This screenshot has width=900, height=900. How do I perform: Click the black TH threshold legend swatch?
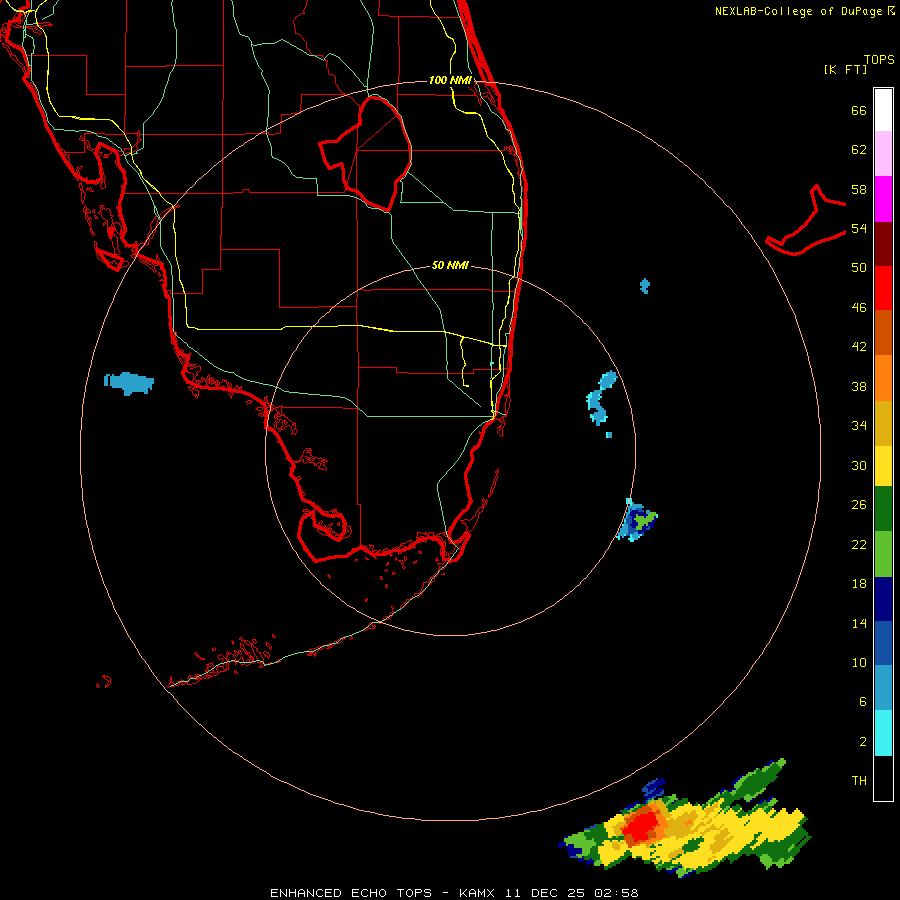point(883,778)
